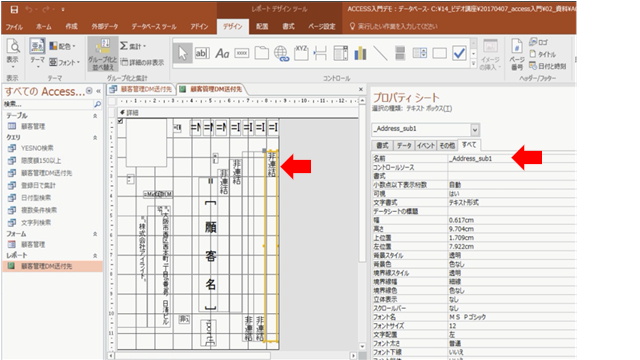Collapse navigation pane with double-chevron button
The width and height of the screenshot is (640, 360).
point(98,91)
